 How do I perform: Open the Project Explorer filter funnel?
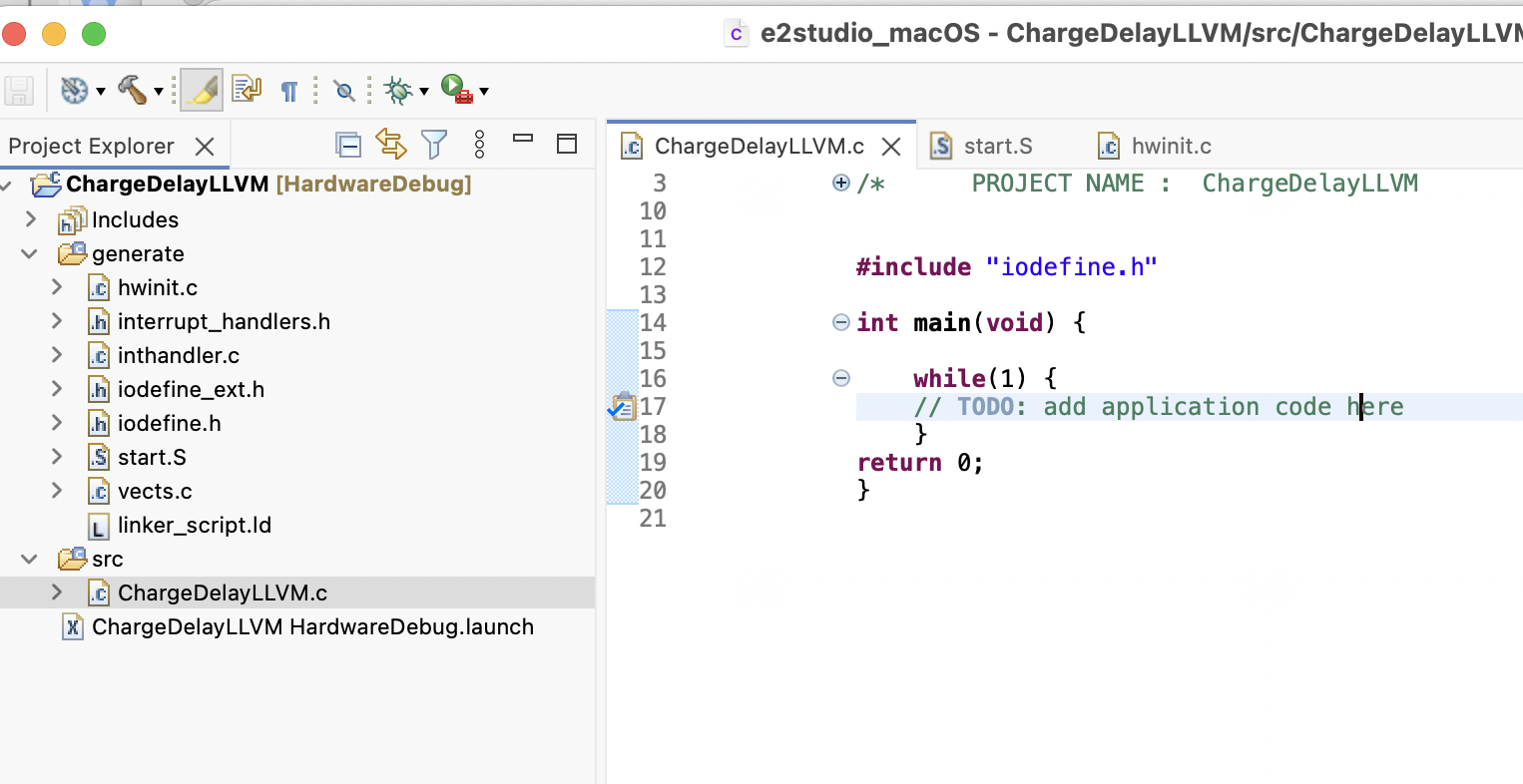pos(434,144)
